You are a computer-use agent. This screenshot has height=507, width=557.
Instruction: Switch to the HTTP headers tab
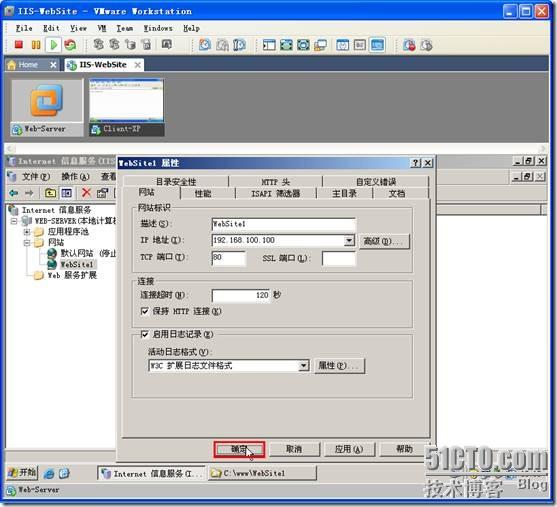275,182
